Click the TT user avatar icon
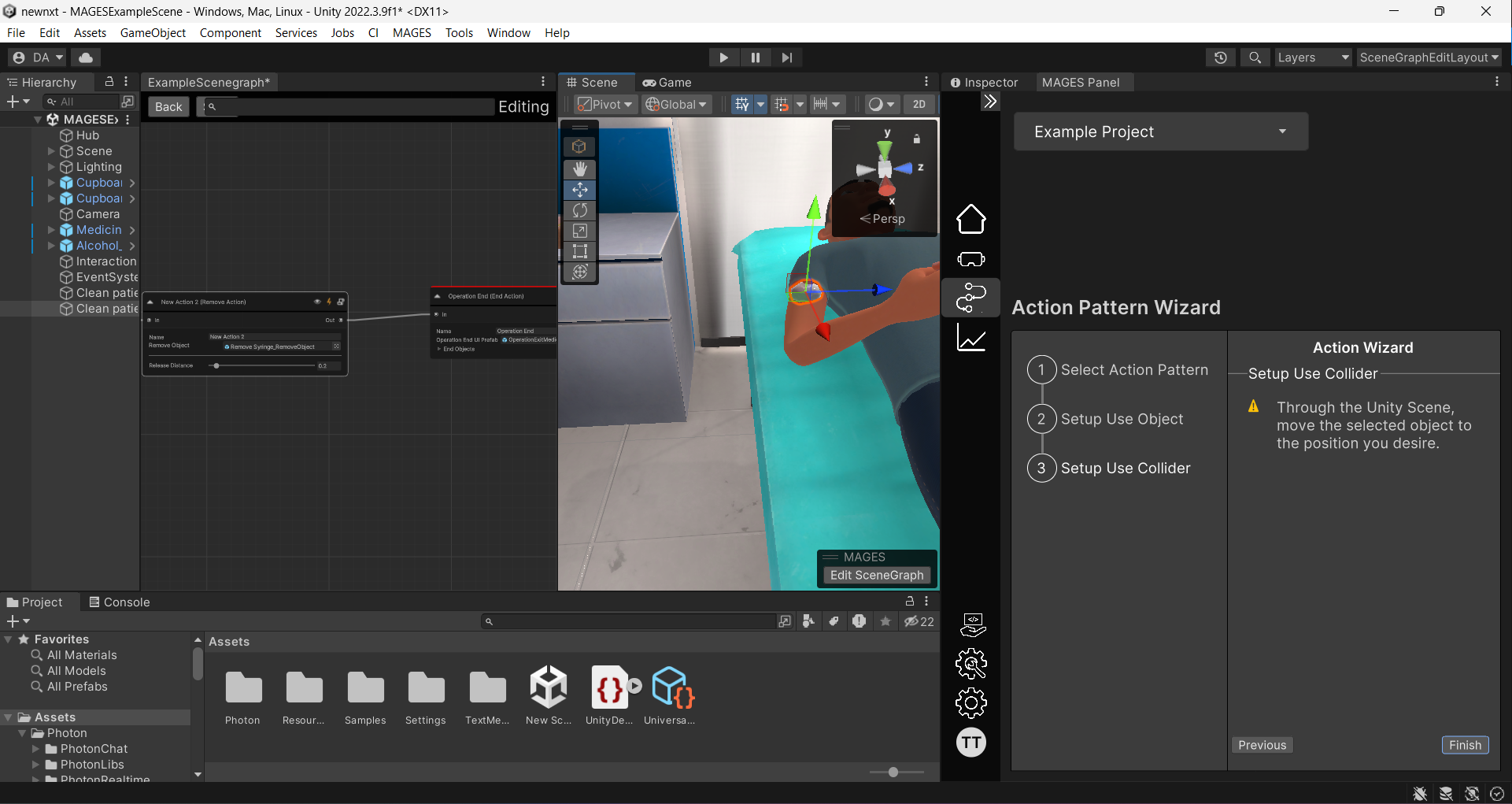The image size is (1512, 804). [970, 742]
